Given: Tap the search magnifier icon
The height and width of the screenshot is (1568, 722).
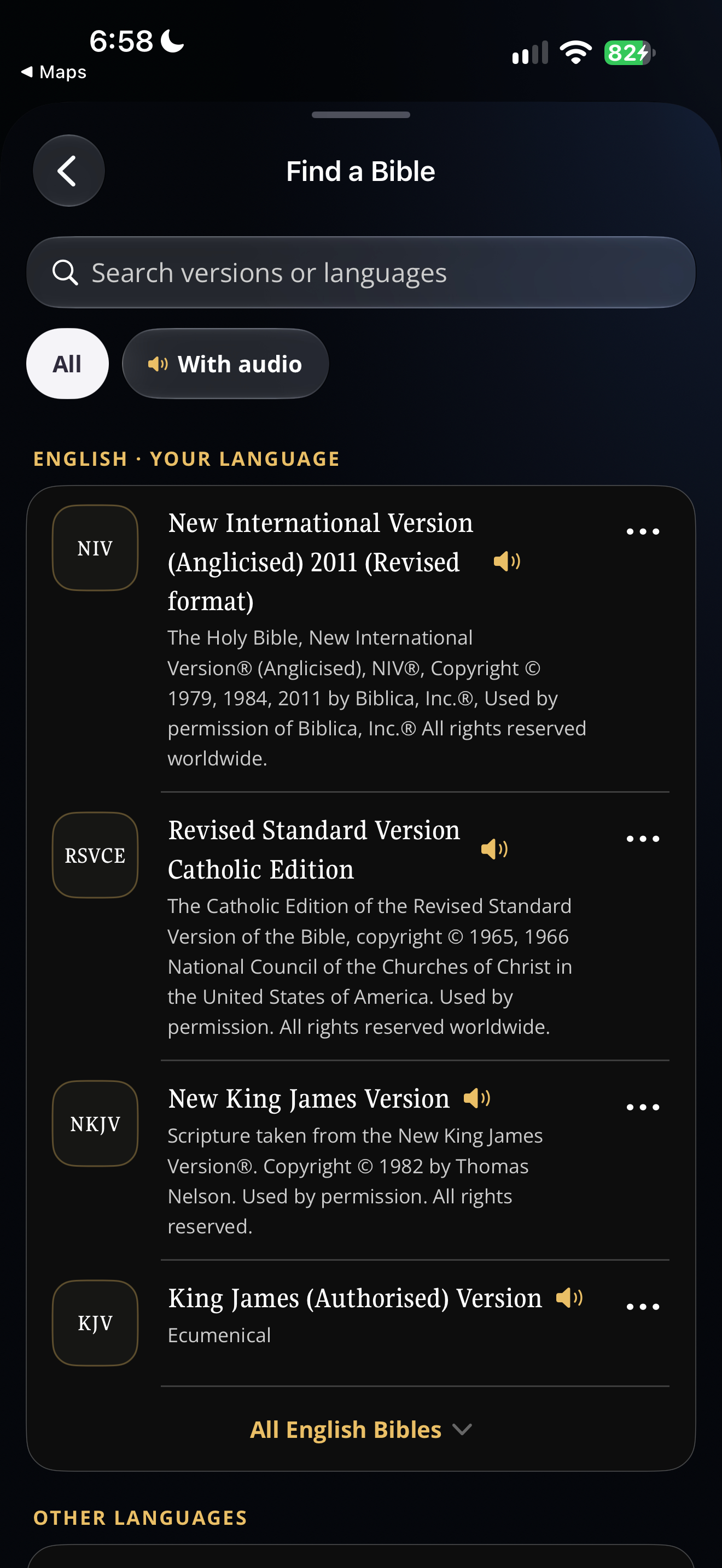Looking at the screenshot, I should [65, 273].
